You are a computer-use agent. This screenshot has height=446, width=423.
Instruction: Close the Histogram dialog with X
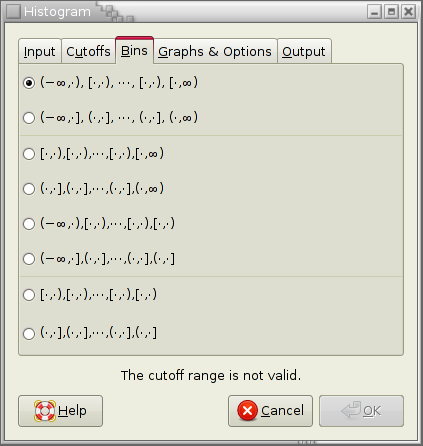[x=408, y=12]
